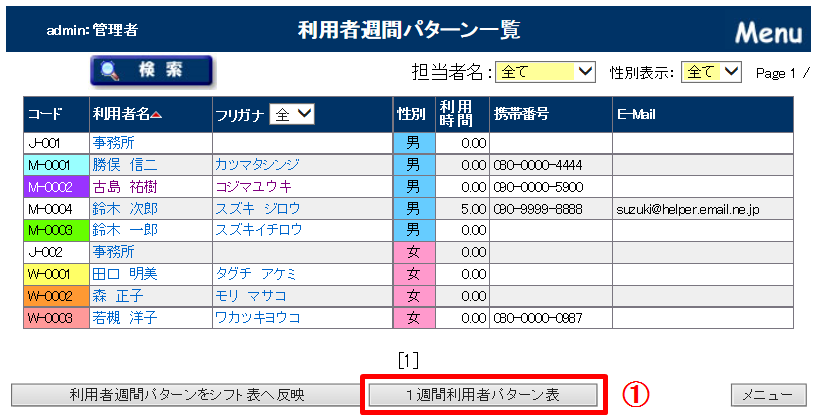Open the 担当者名 dropdown

[x=546, y=72]
